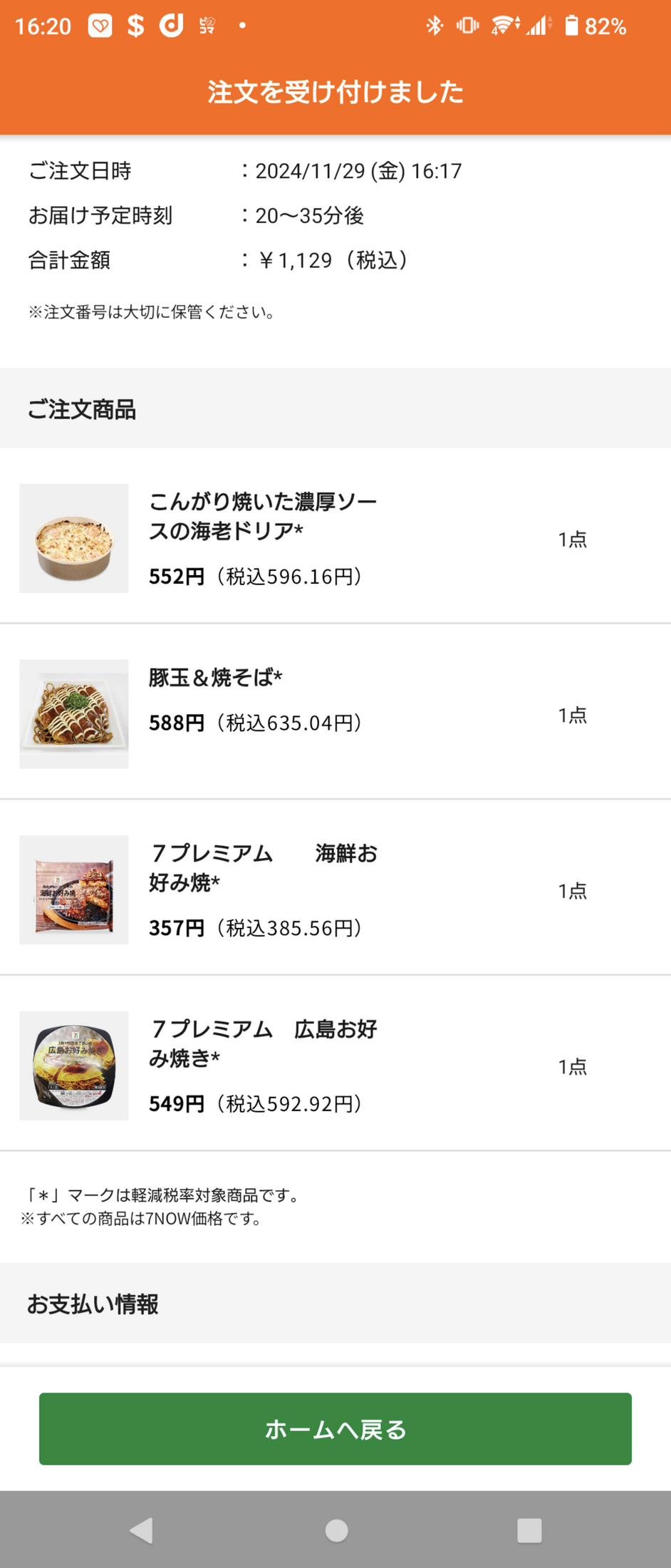Tap the cellular signal strength icon
Screen dimensions: 671x1568
click(x=539, y=26)
